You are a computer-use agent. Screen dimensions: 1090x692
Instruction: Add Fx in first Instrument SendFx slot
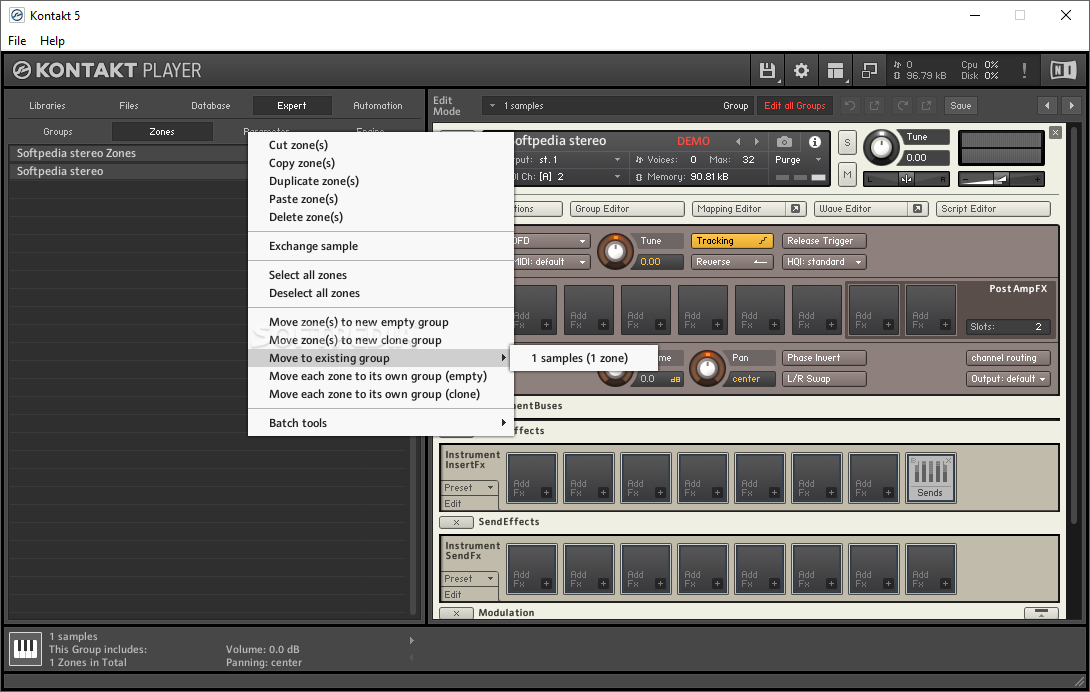[x=532, y=569]
